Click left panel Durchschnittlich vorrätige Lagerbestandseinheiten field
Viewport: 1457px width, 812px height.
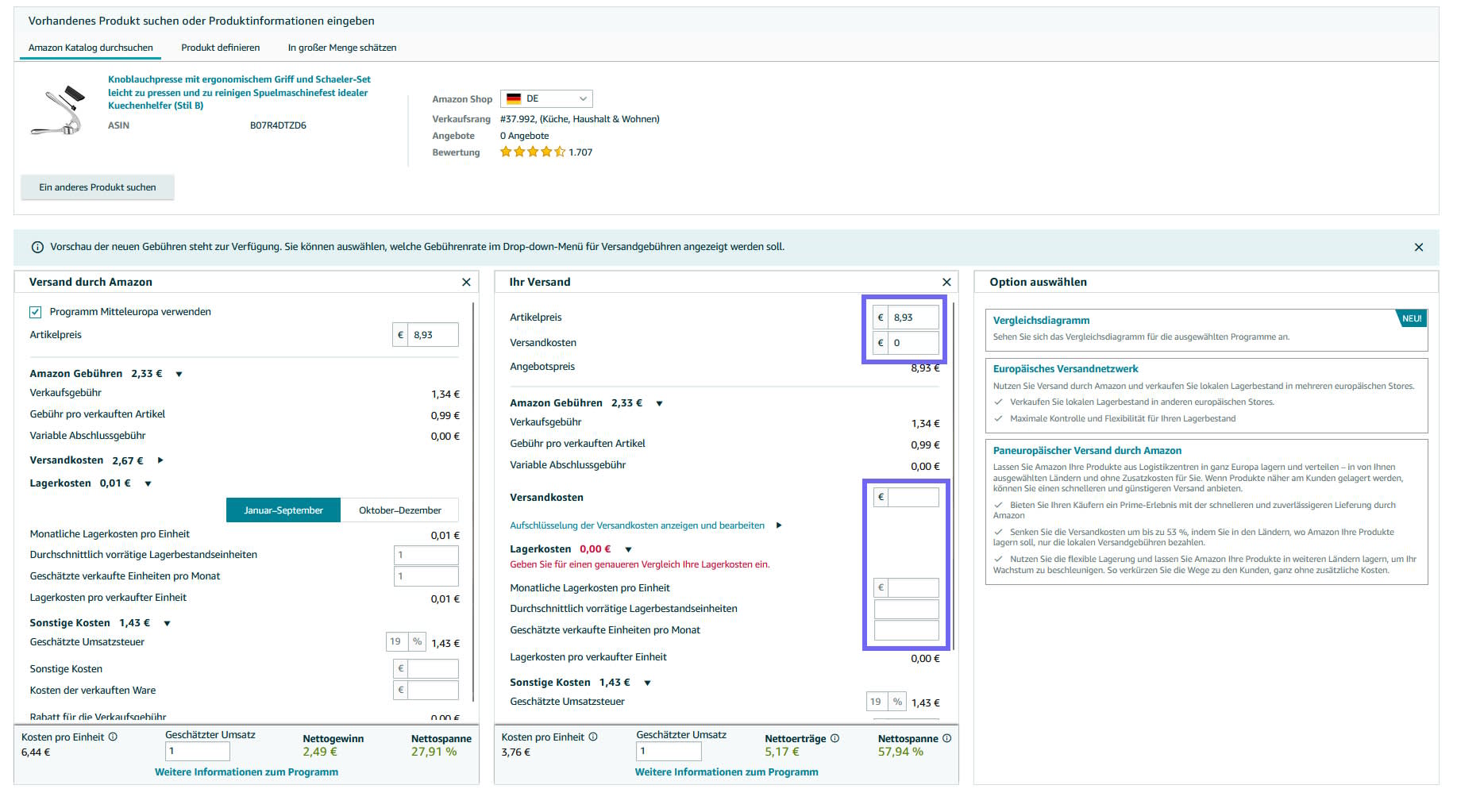click(426, 555)
